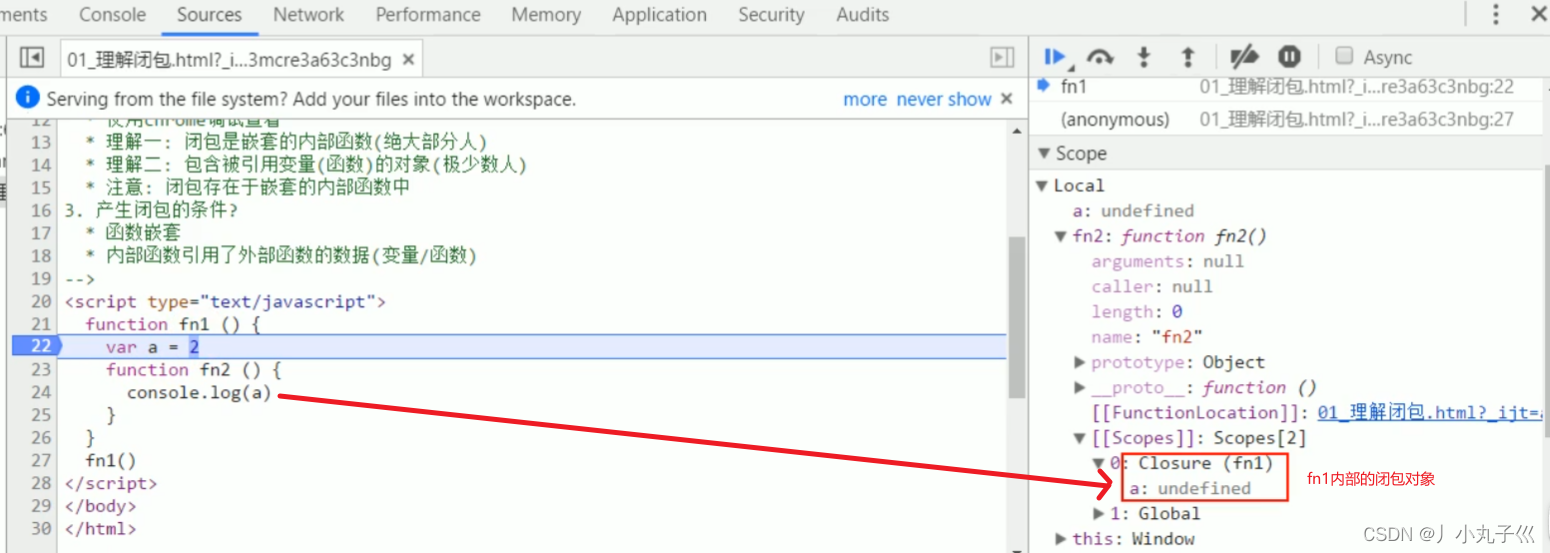Viewport: 1550px width, 553px height.
Task: Open the Audits tab
Action: click(x=863, y=15)
